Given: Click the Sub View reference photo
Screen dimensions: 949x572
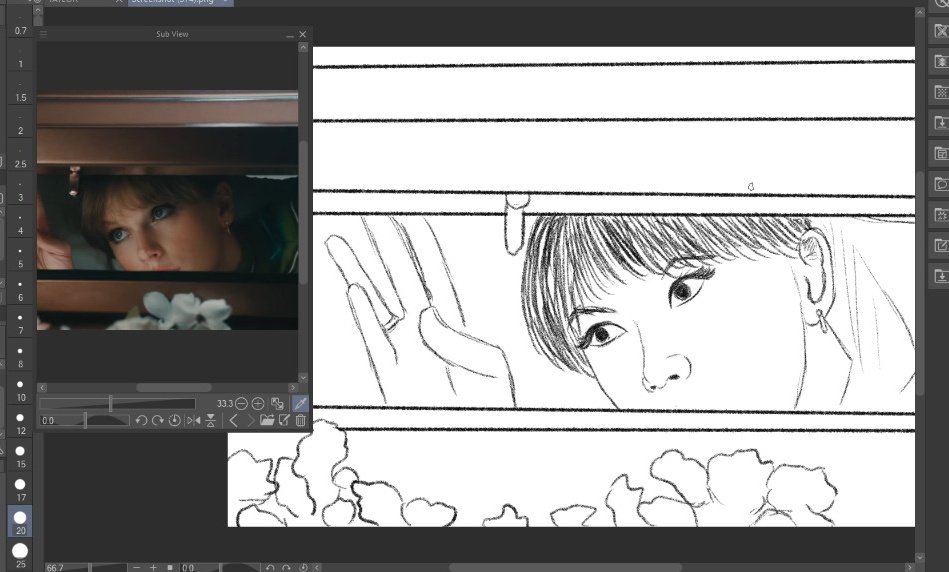Looking at the screenshot, I should click(x=167, y=210).
